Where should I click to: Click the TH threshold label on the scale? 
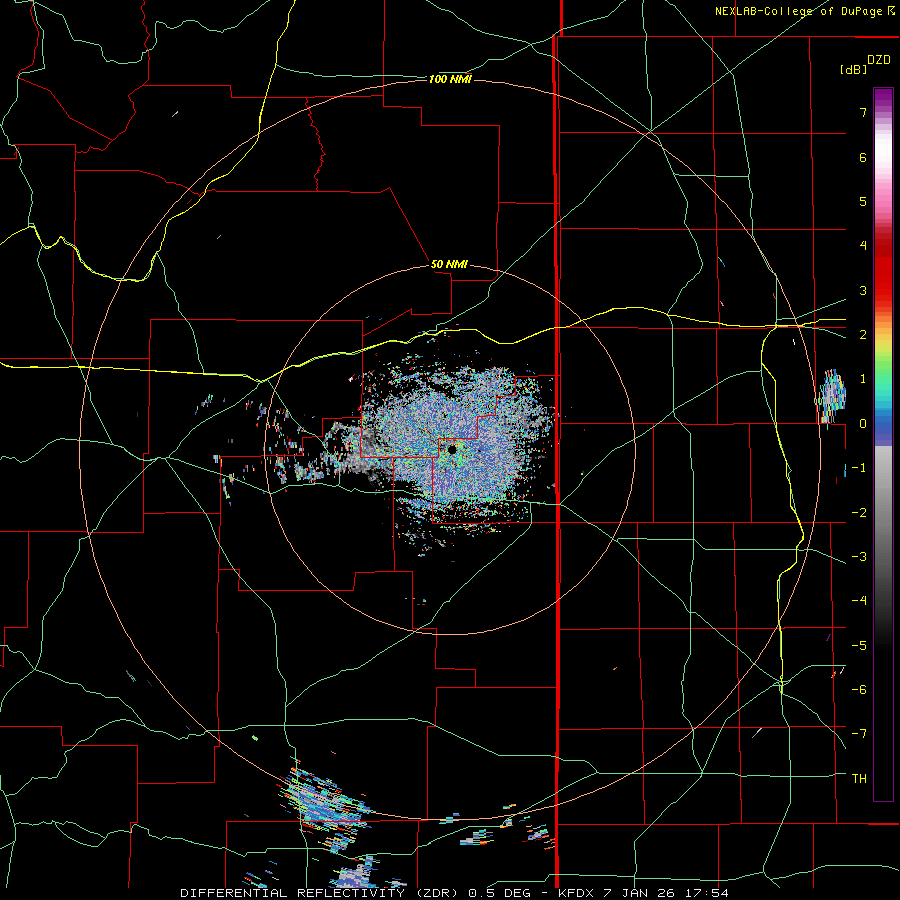coord(859,779)
